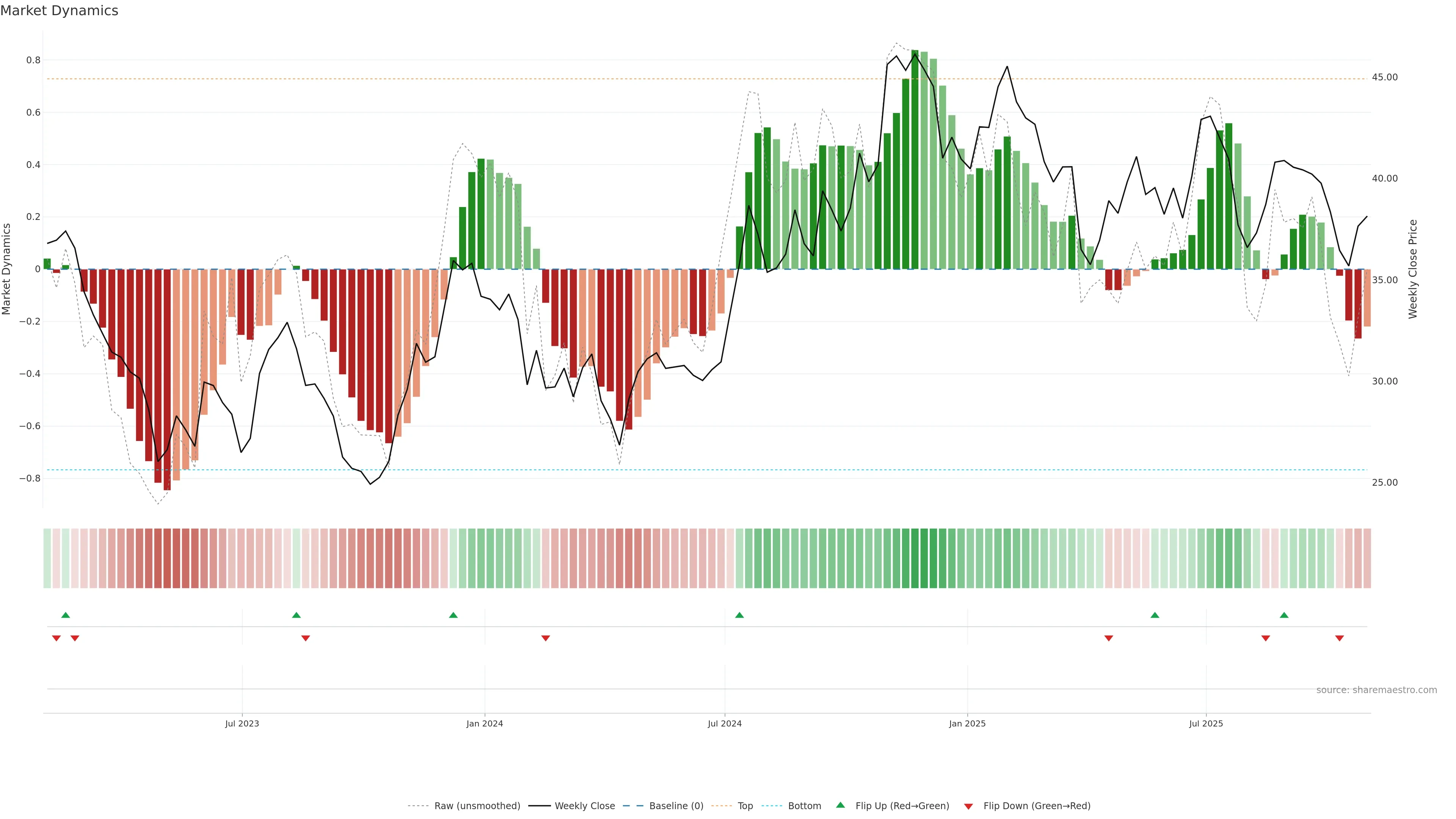Click the last green Flip Up marker
This screenshot has height=819, width=1456.
tap(1283, 615)
